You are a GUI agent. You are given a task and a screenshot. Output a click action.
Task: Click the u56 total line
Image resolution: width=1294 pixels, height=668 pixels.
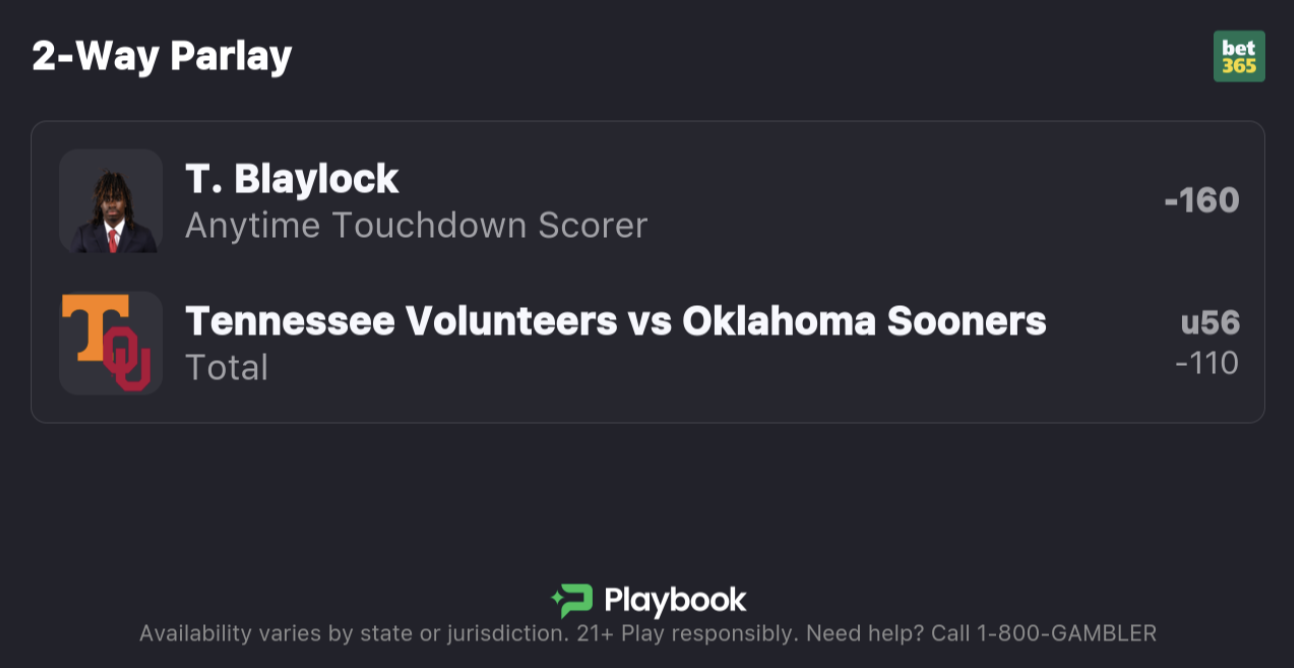tap(1208, 323)
